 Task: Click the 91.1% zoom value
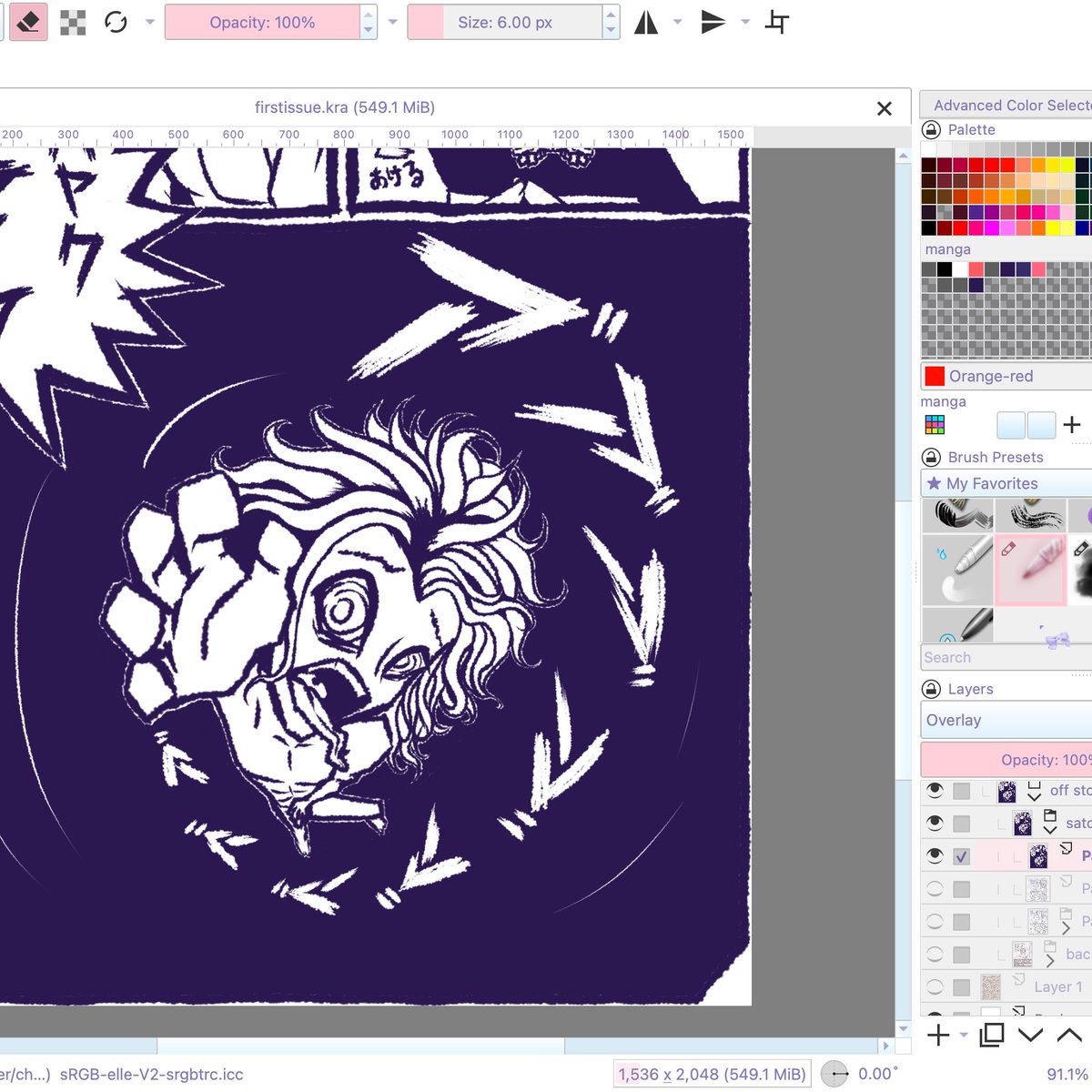click(1068, 1075)
